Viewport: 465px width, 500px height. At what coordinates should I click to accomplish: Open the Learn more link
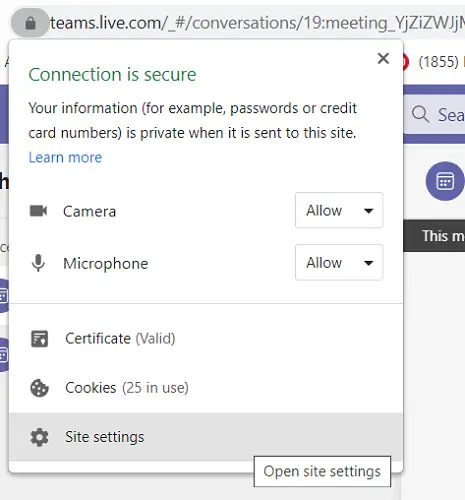click(x=65, y=157)
